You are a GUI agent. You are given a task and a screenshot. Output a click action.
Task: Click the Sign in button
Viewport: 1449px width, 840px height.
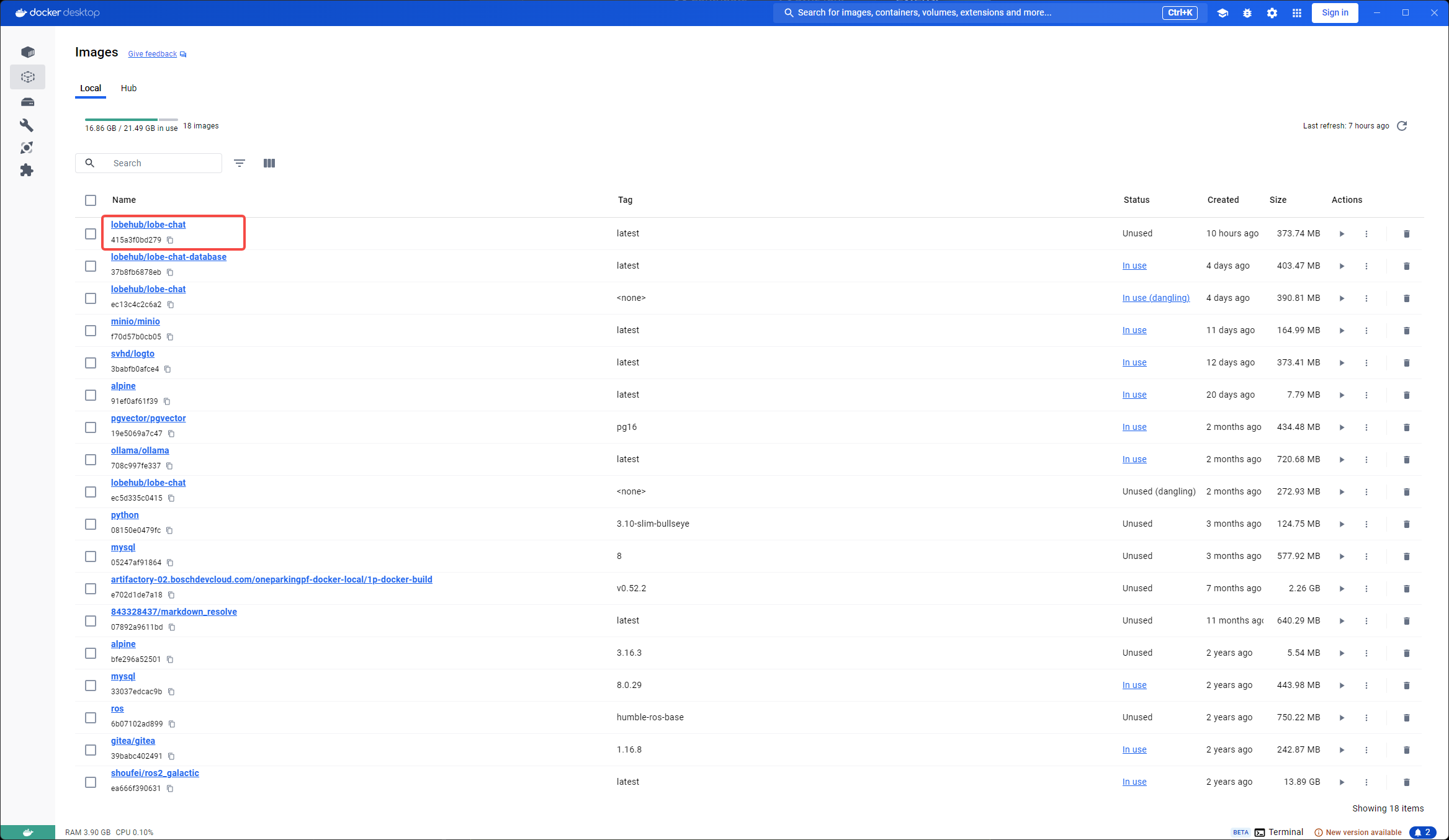coord(1335,13)
